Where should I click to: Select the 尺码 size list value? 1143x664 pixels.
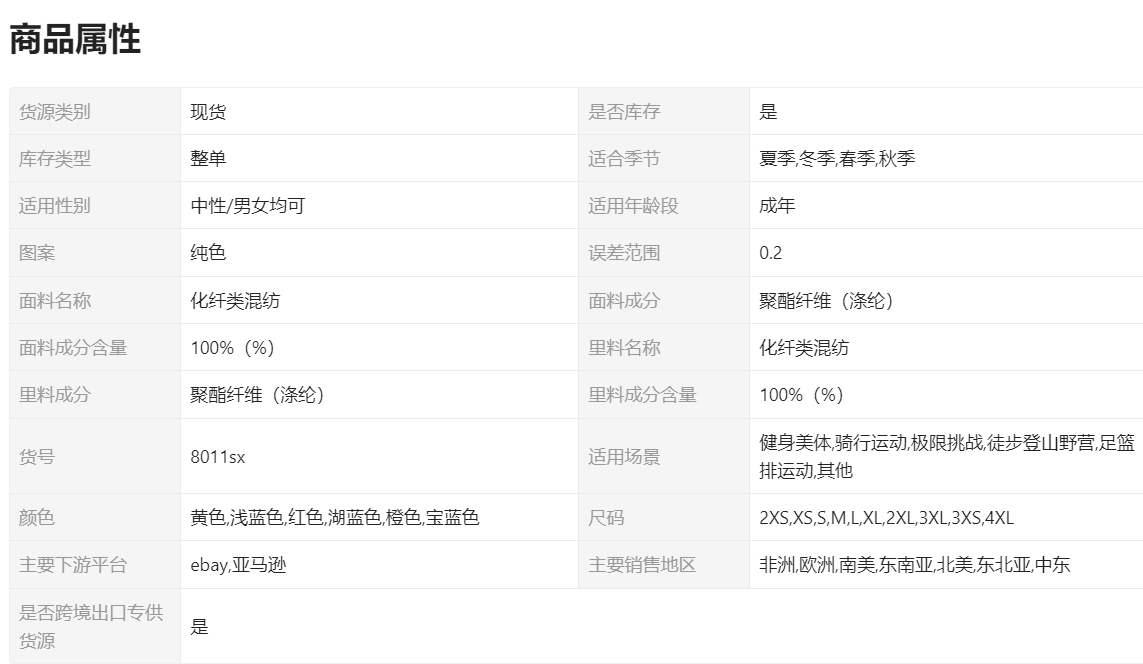point(886,518)
